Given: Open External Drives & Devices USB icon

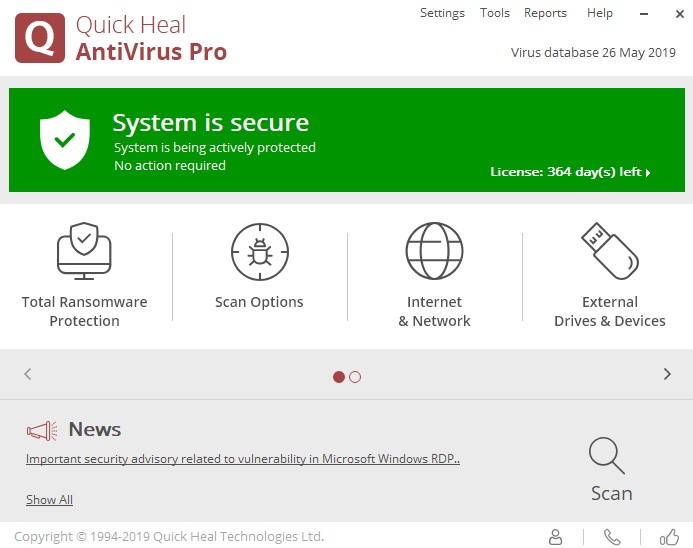Looking at the screenshot, I should (x=609, y=251).
